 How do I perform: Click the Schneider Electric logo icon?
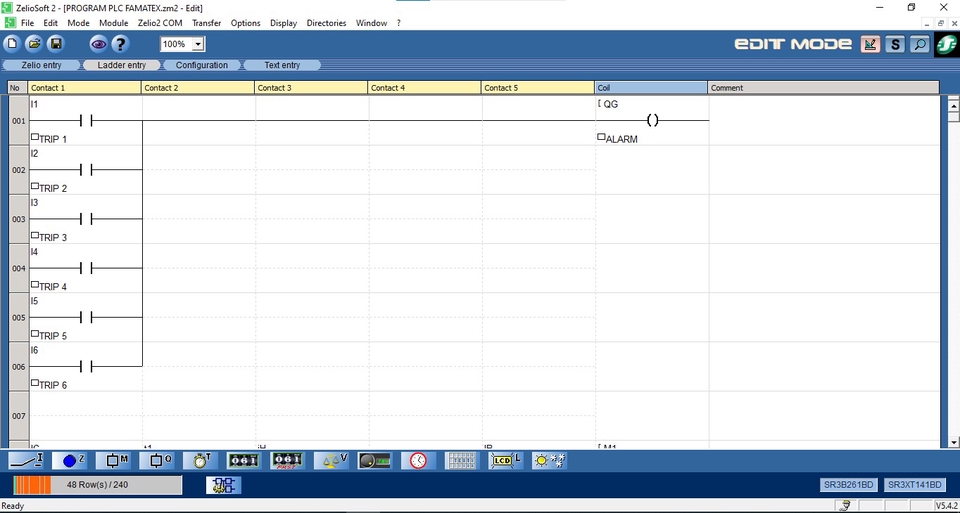click(947, 45)
